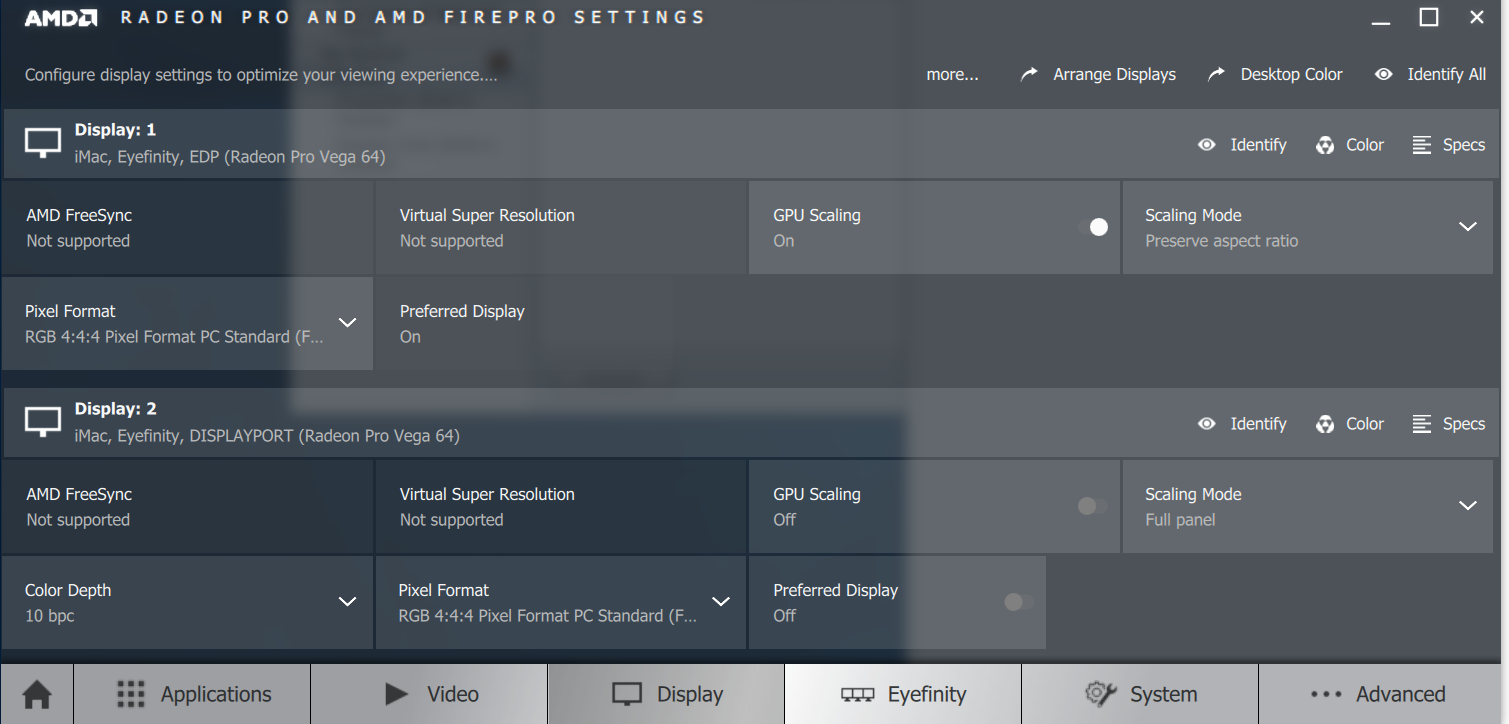Click 'Preserve aspect ratio' value text
Screen dimensions: 1509x724
(1221, 241)
